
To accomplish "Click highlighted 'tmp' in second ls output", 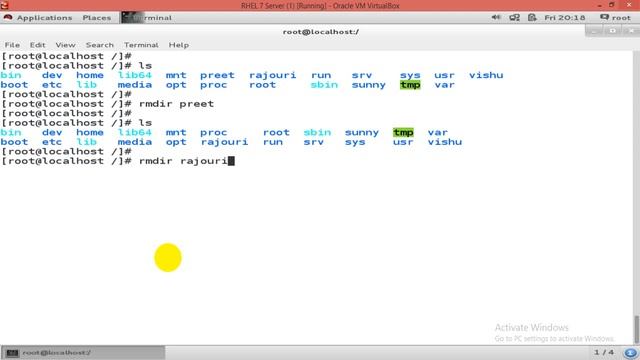I will (x=403, y=132).
